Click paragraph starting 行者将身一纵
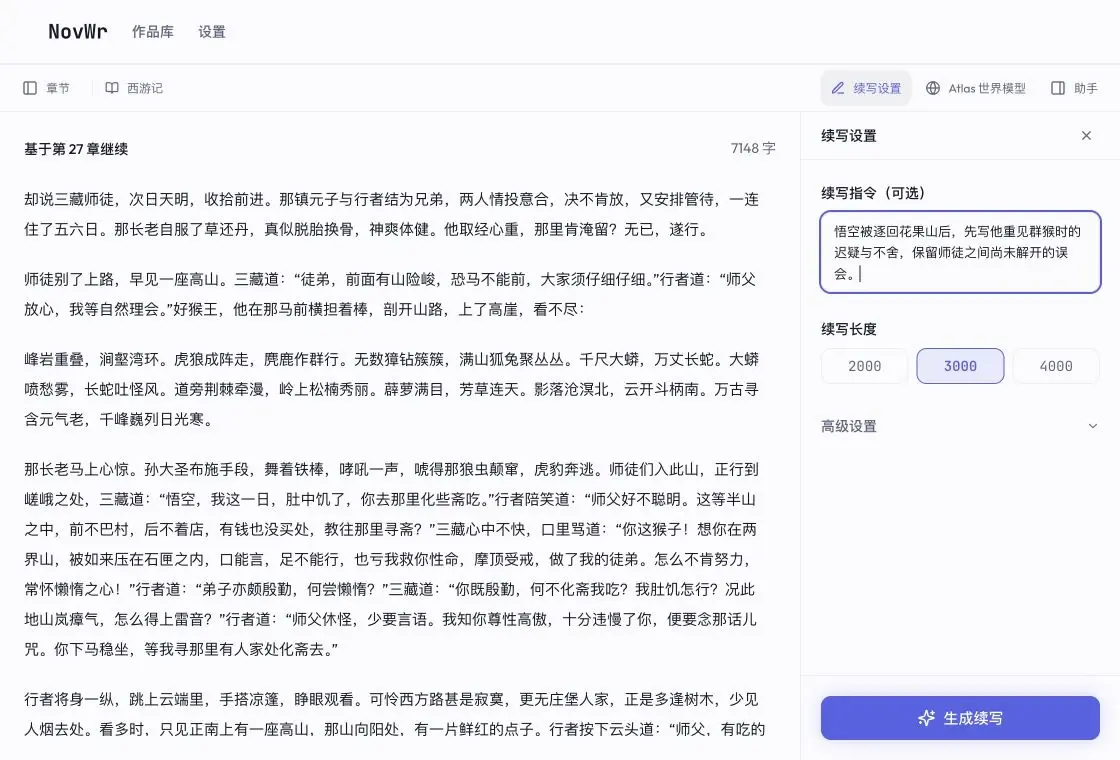Screen dimensions: 1120x760 pyautogui.click(x=394, y=714)
